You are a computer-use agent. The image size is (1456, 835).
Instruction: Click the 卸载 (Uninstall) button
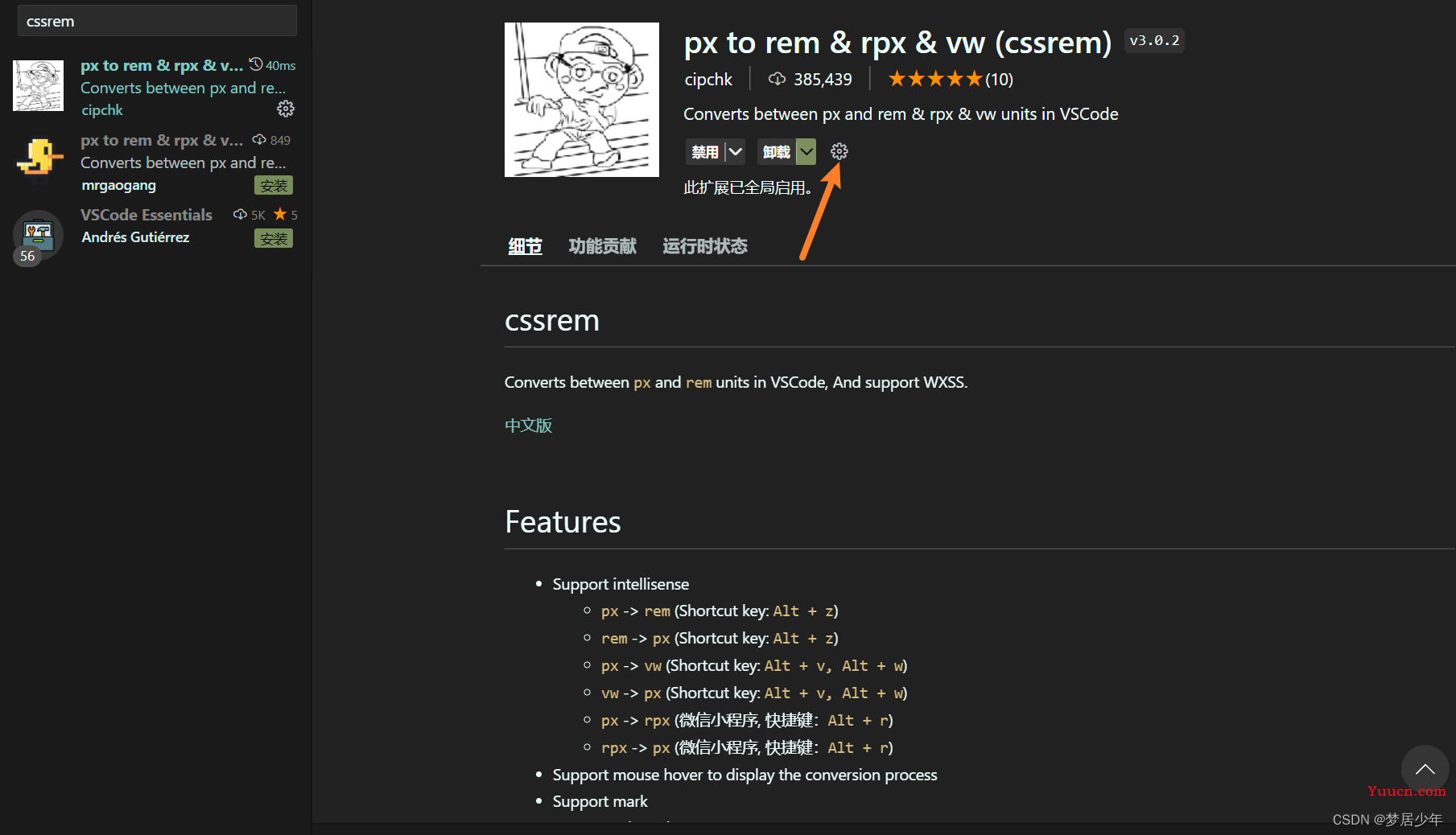[776, 151]
